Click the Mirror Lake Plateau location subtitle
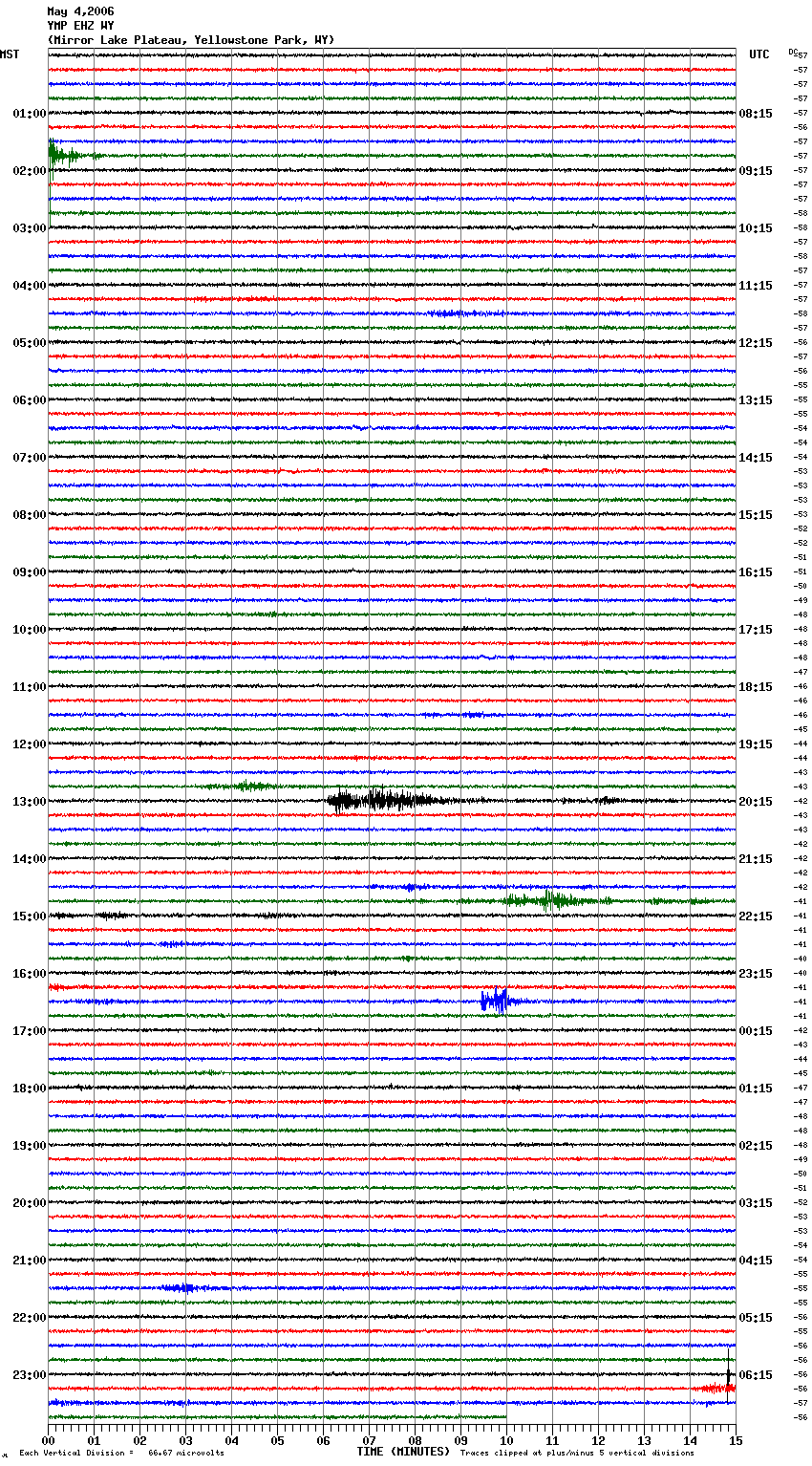The image size is (812, 1466). tap(191, 40)
